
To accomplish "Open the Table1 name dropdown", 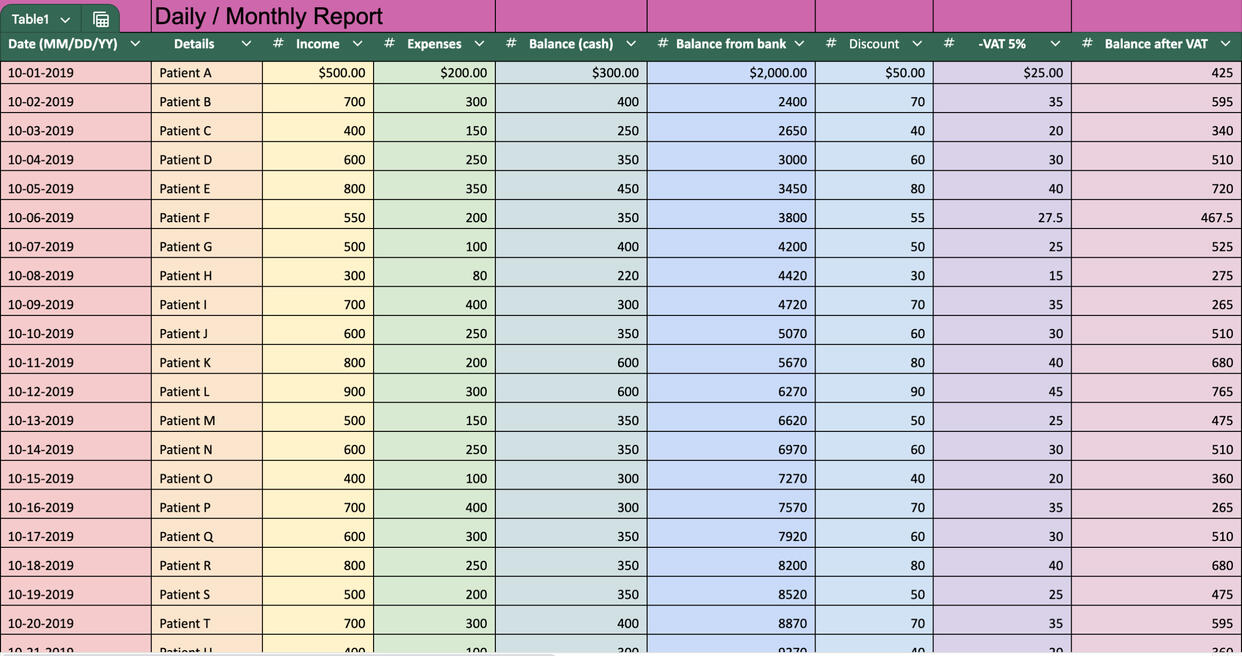I will pyautogui.click(x=65, y=20).
